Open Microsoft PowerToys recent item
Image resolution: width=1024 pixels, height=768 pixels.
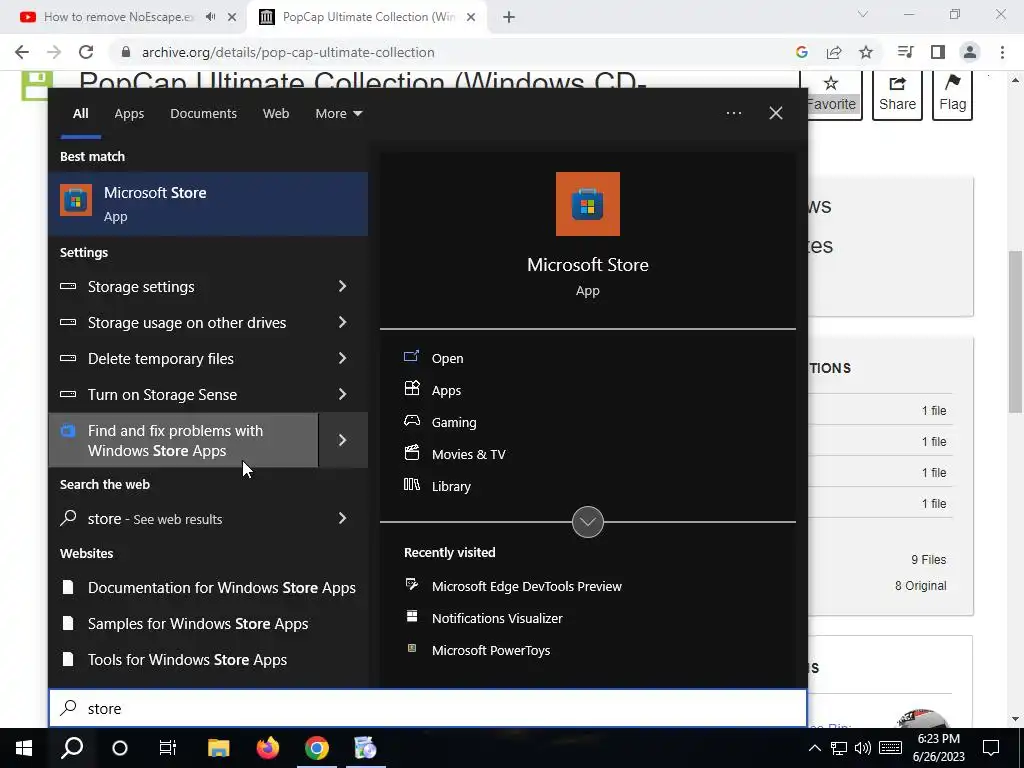pos(490,650)
